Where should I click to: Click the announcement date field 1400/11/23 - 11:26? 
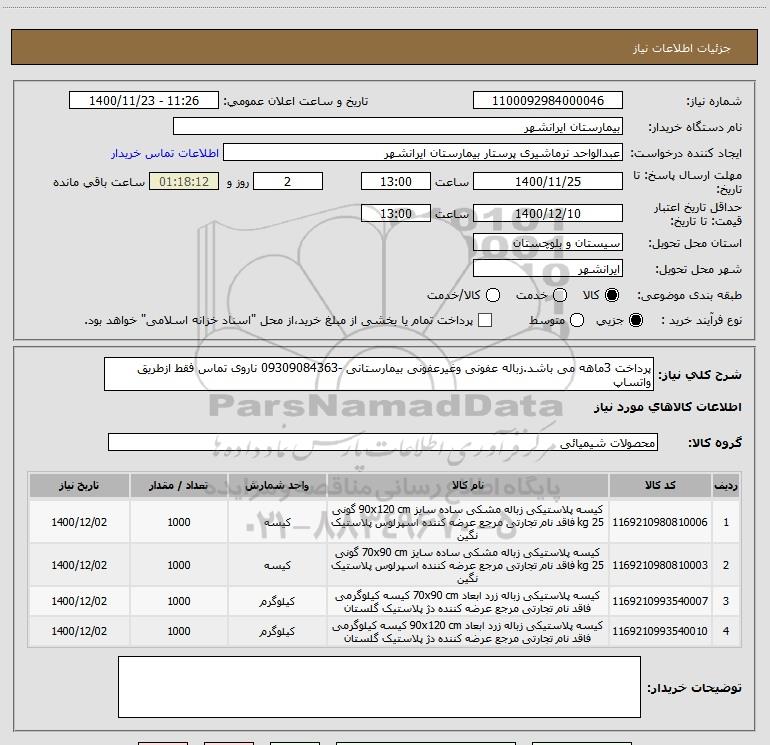click(144, 101)
